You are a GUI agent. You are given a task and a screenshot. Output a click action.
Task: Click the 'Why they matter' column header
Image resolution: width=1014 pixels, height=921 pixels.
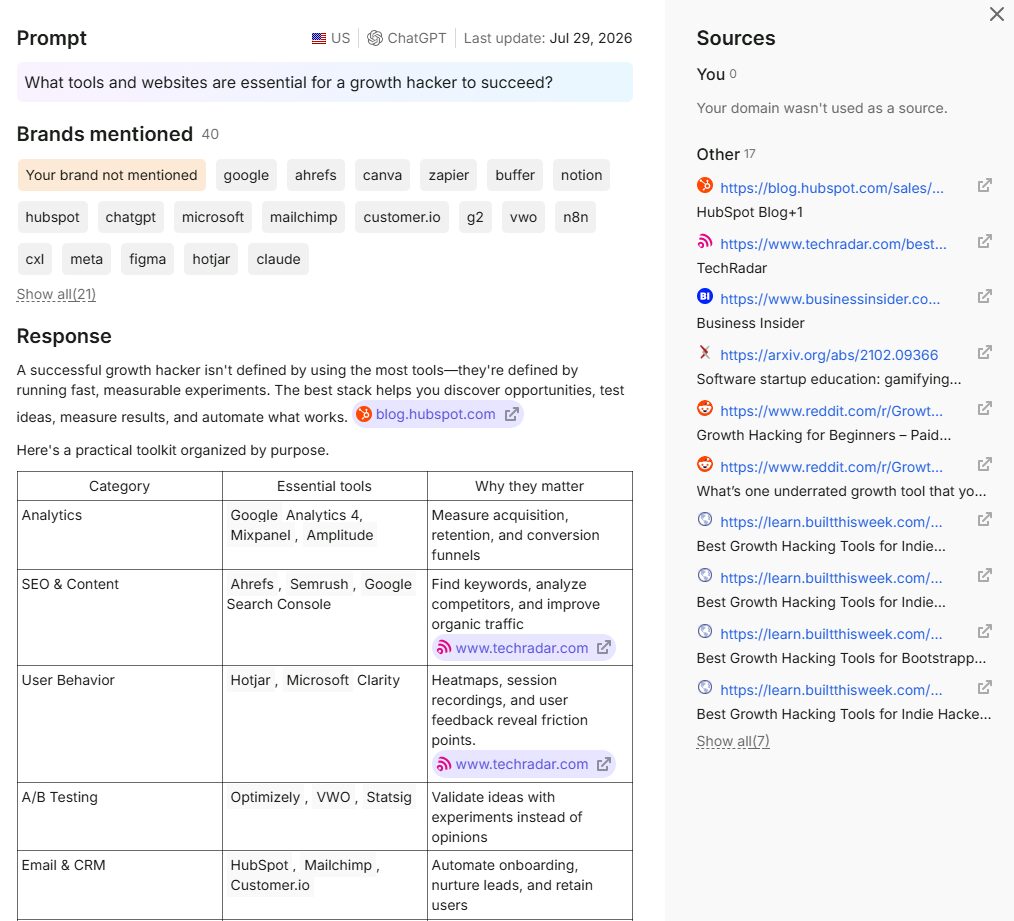pos(530,486)
